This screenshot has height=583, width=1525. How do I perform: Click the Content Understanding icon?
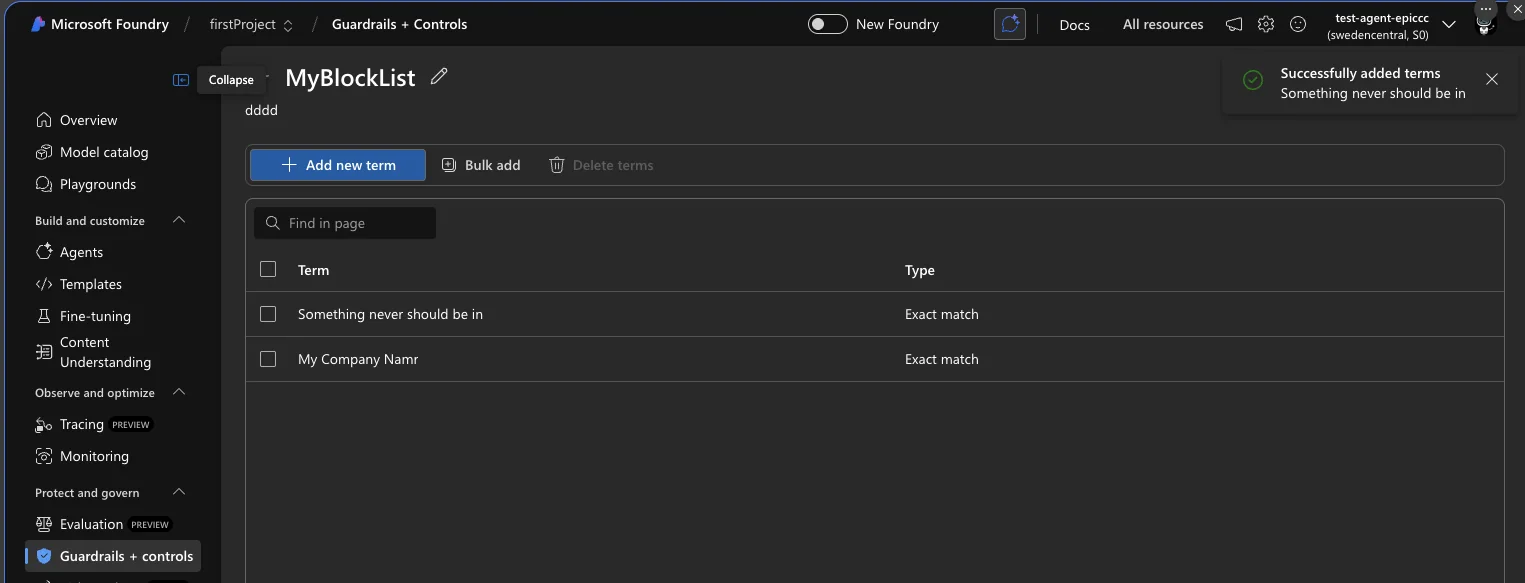tap(44, 352)
